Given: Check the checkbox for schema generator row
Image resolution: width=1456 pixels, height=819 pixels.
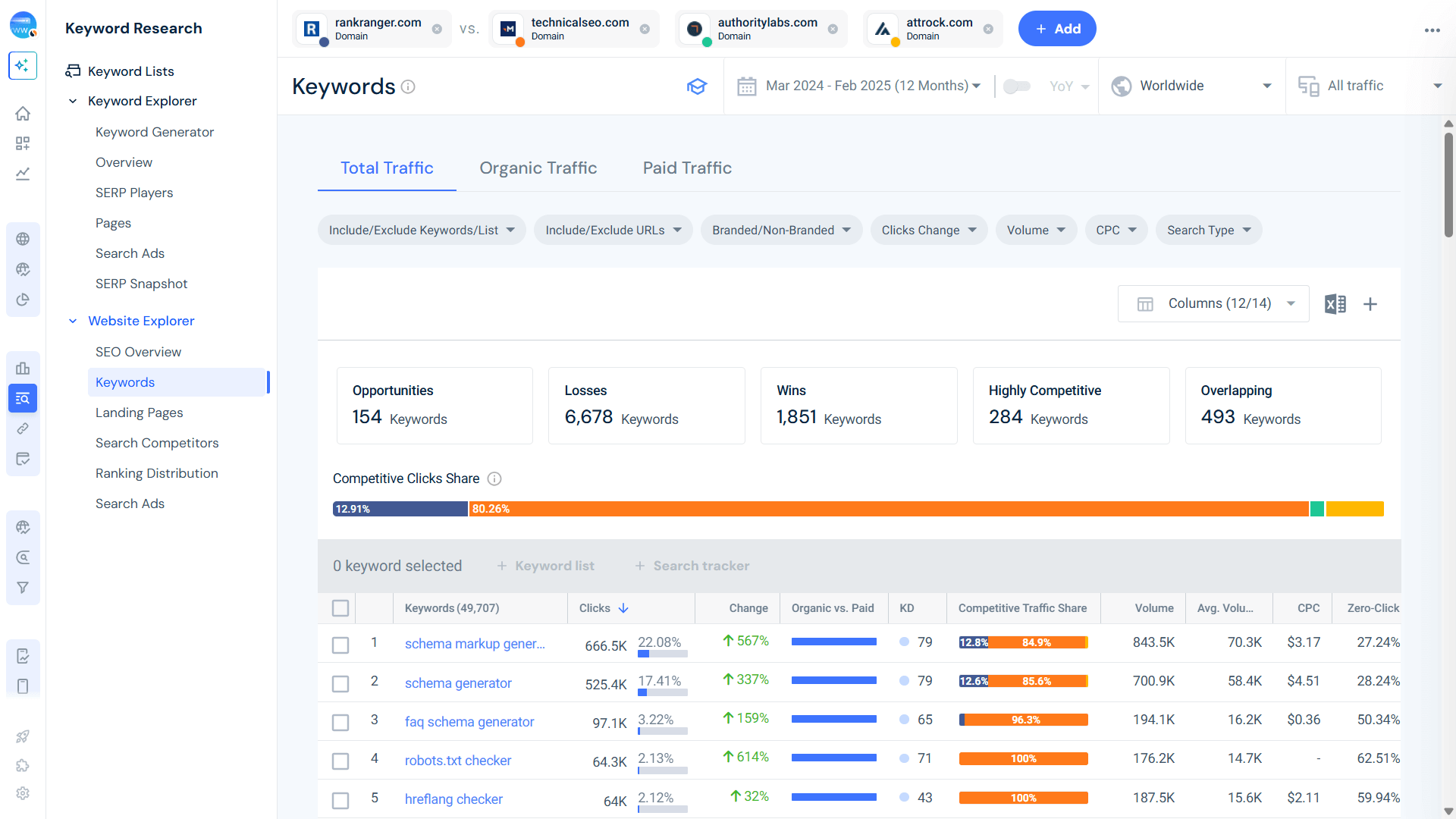Looking at the screenshot, I should (340, 683).
